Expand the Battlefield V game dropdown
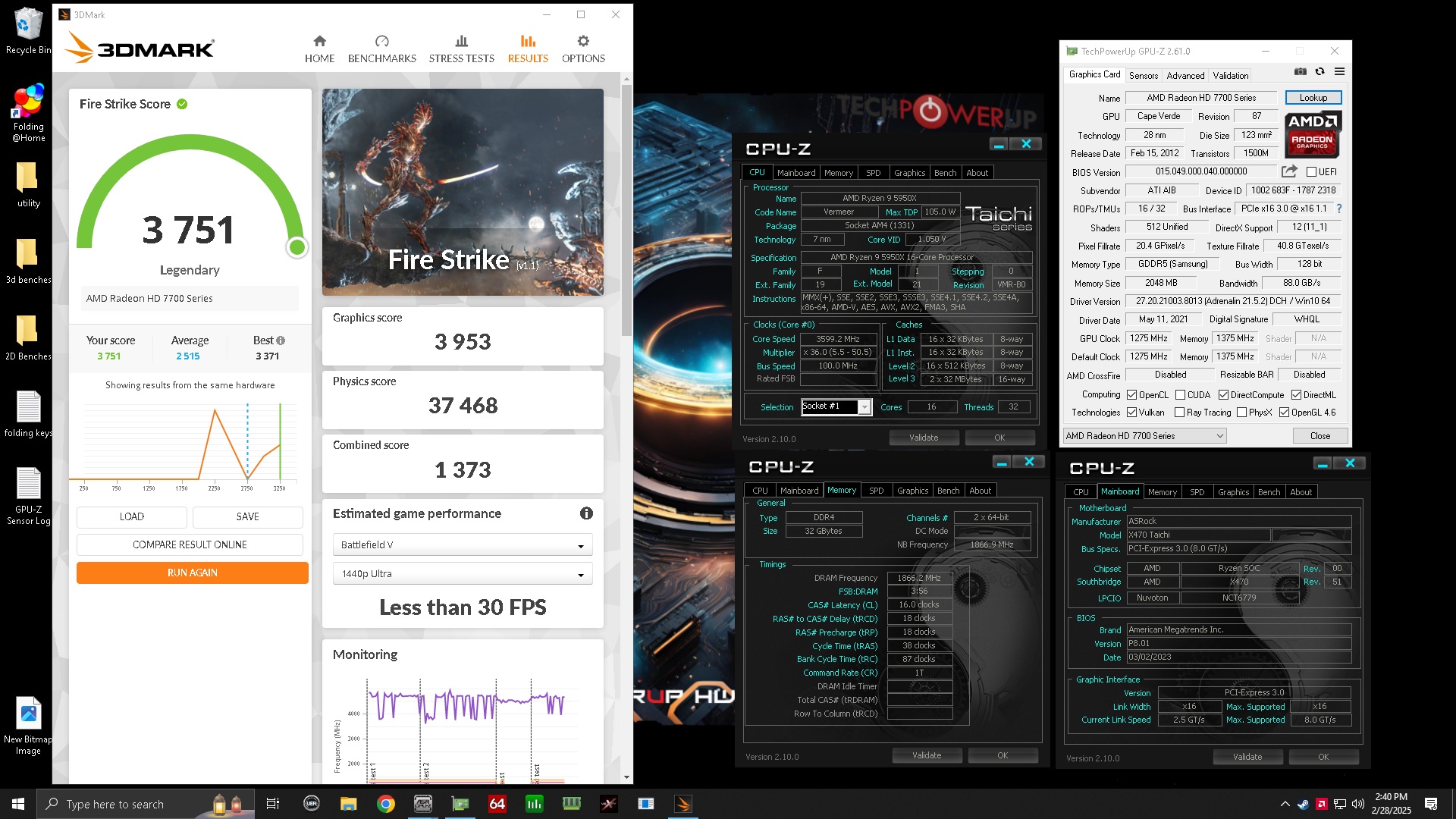The height and width of the screenshot is (819, 1456). tap(463, 544)
